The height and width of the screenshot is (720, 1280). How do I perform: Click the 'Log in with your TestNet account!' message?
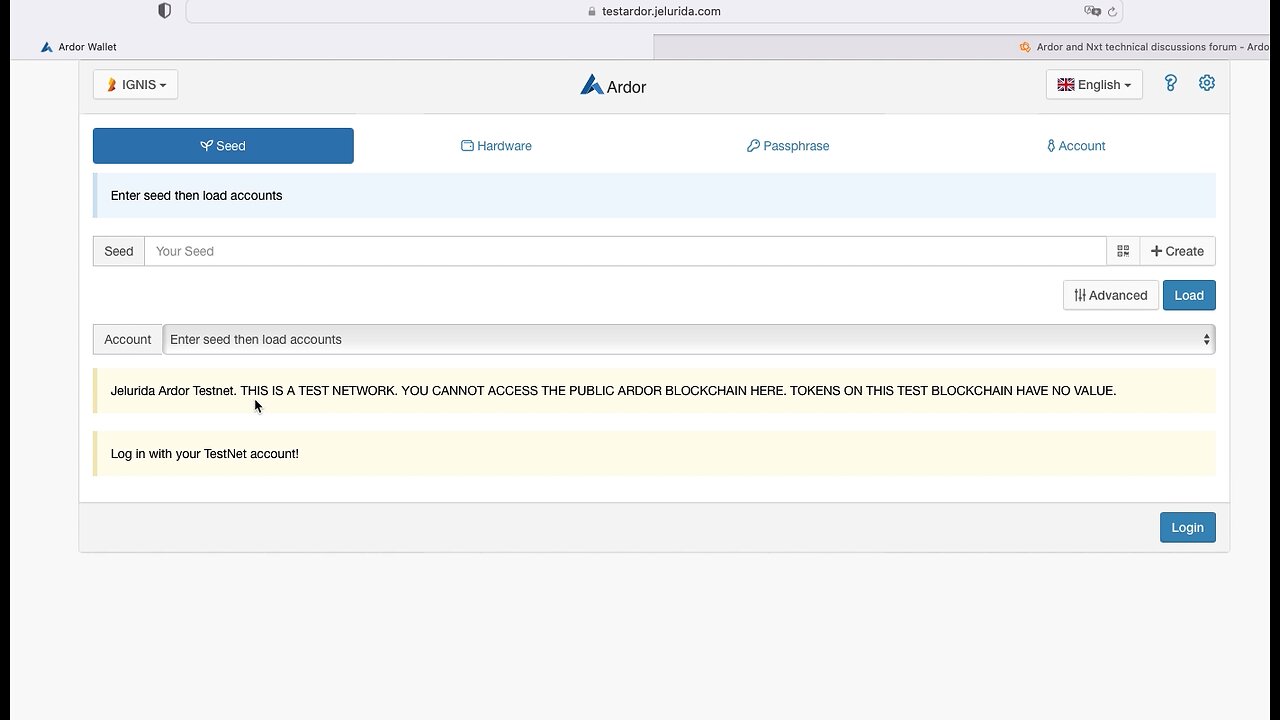coord(654,453)
